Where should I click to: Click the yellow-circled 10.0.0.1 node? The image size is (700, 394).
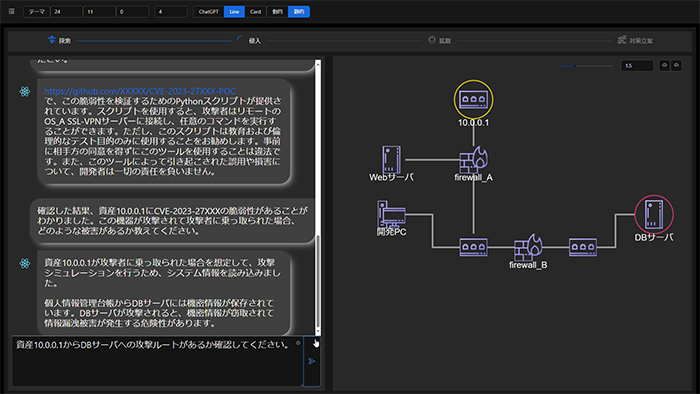(473, 100)
